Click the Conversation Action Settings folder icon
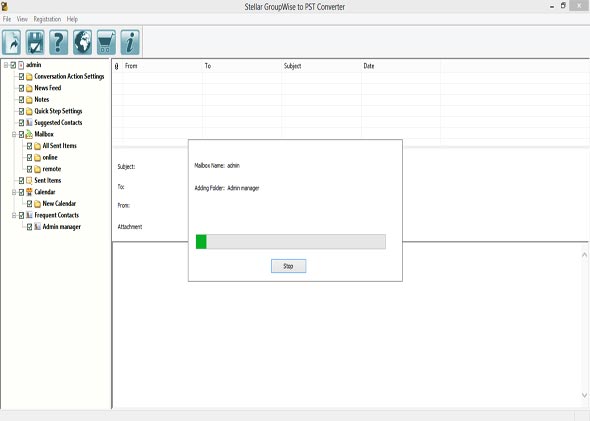The height and width of the screenshot is (421, 590). point(29,77)
